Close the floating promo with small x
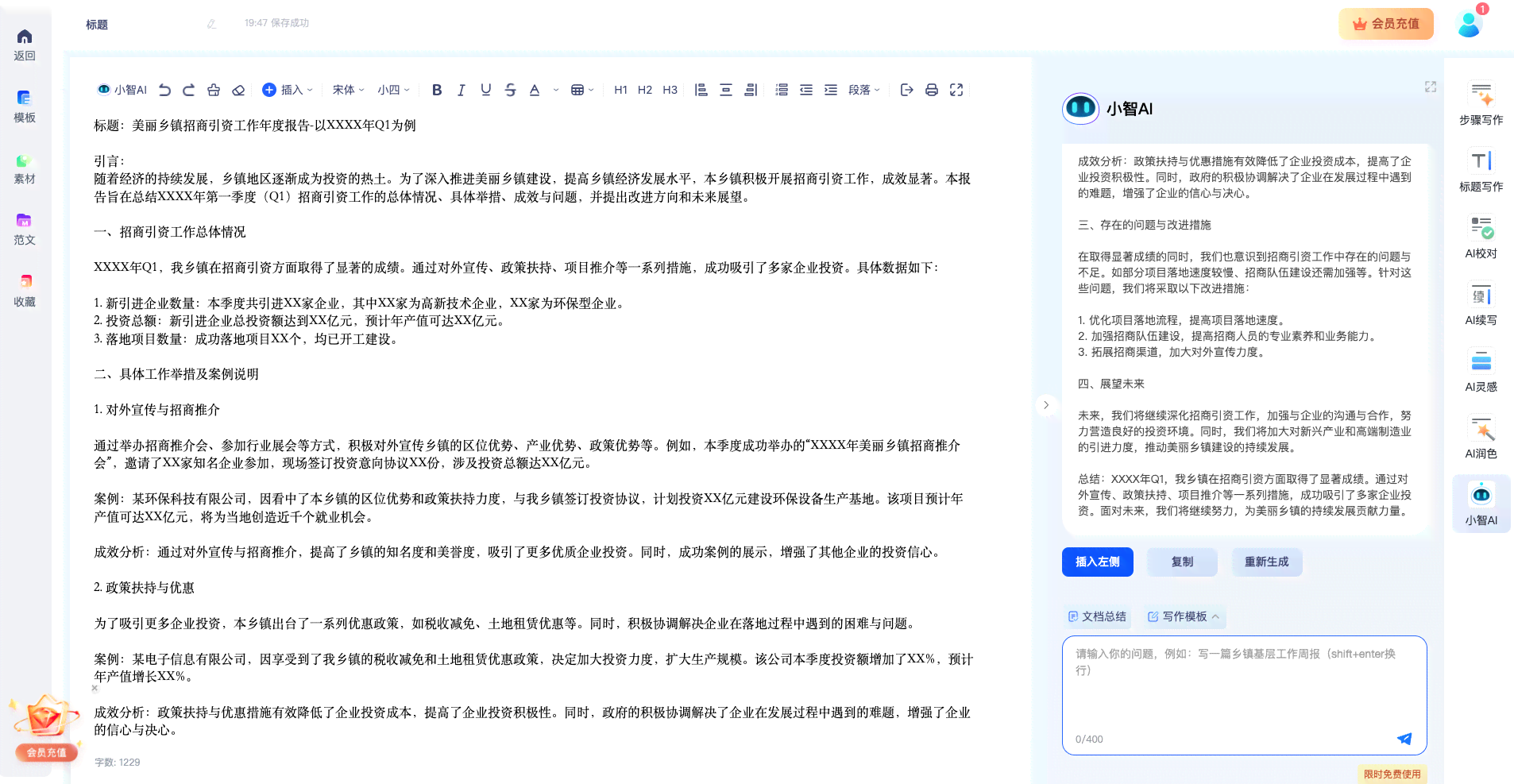Screen dimensions: 1514x784 (x=95, y=688)
